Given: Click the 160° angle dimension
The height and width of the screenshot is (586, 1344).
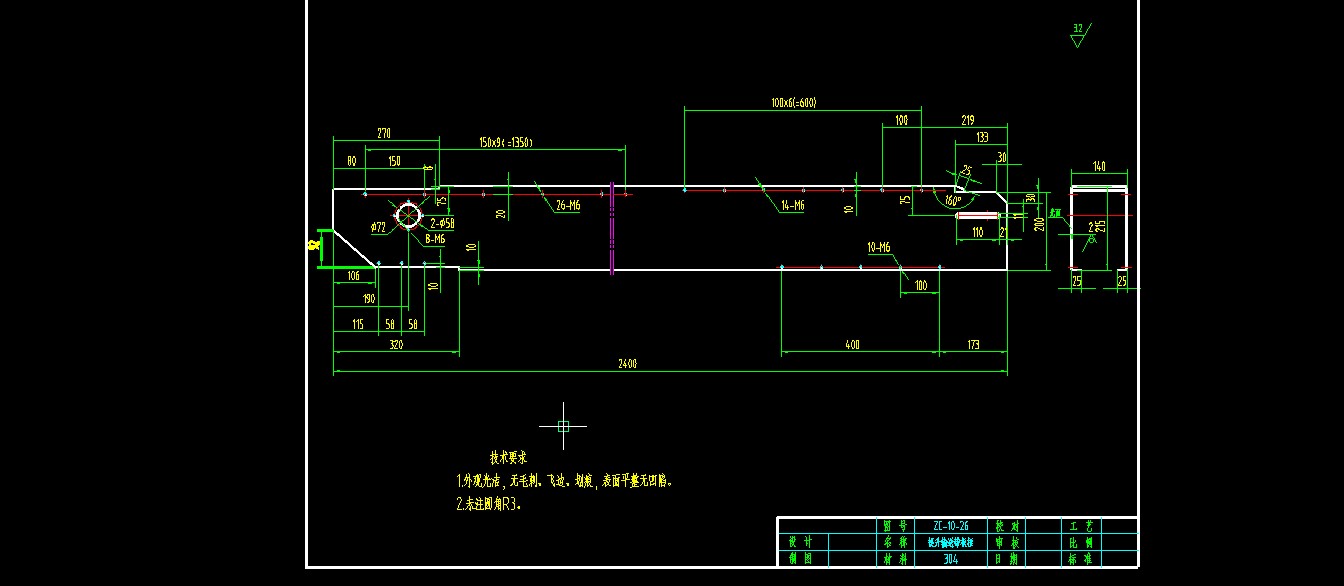Looking at the screenshot, I should pos(954,200).
